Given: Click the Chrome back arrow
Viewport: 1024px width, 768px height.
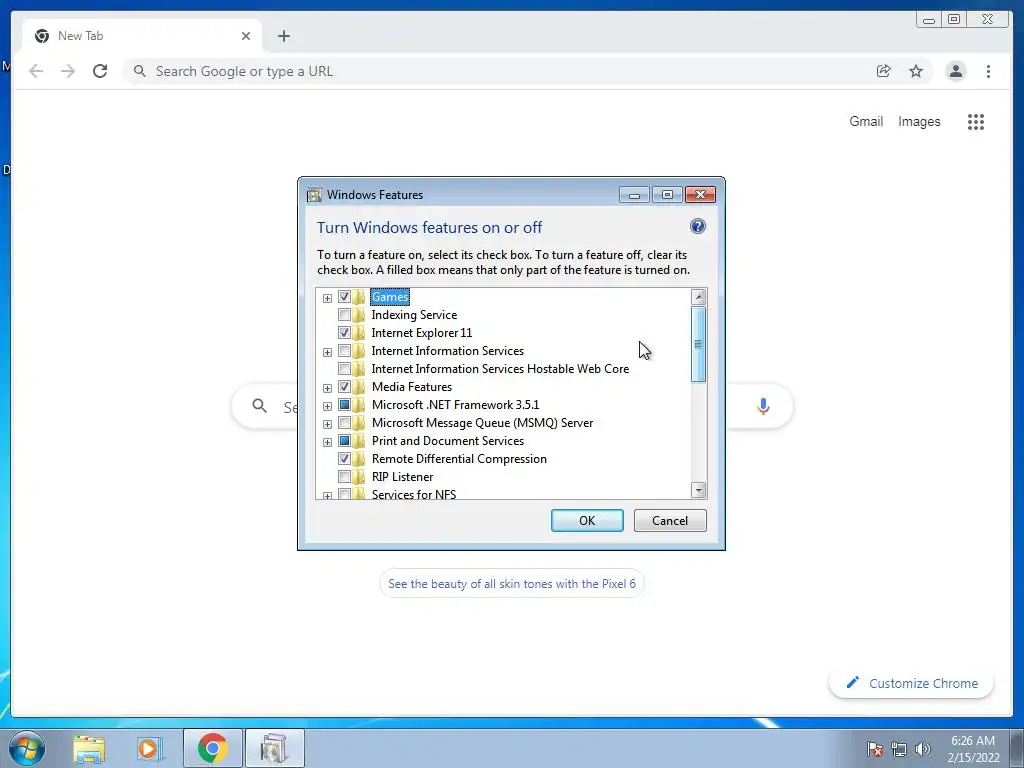Looking at the screenshot, I should point(36,71).
